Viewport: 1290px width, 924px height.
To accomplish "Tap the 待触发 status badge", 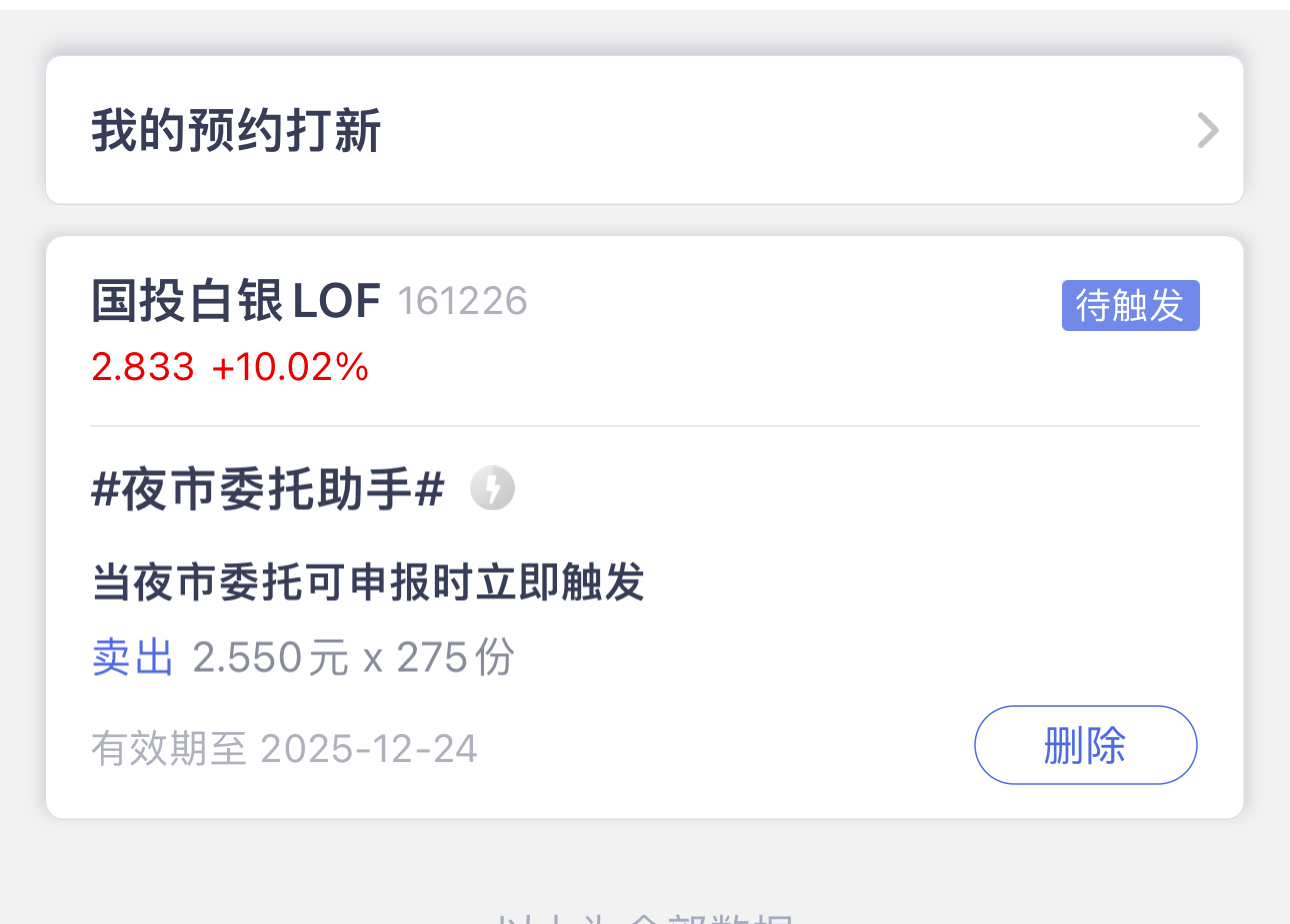I will pos(1130,305).
